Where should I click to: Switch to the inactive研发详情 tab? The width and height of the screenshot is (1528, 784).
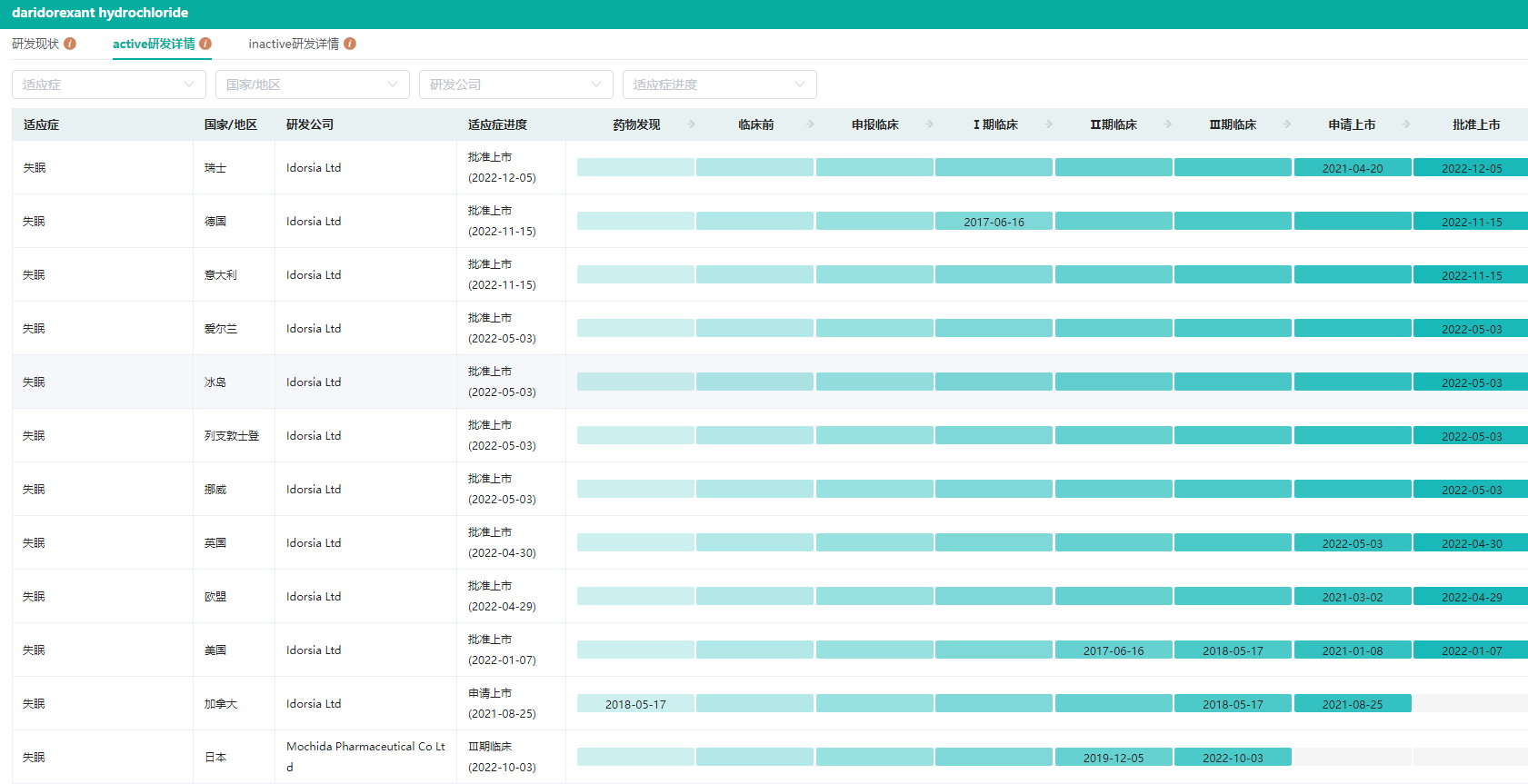[x=294, y=44]
